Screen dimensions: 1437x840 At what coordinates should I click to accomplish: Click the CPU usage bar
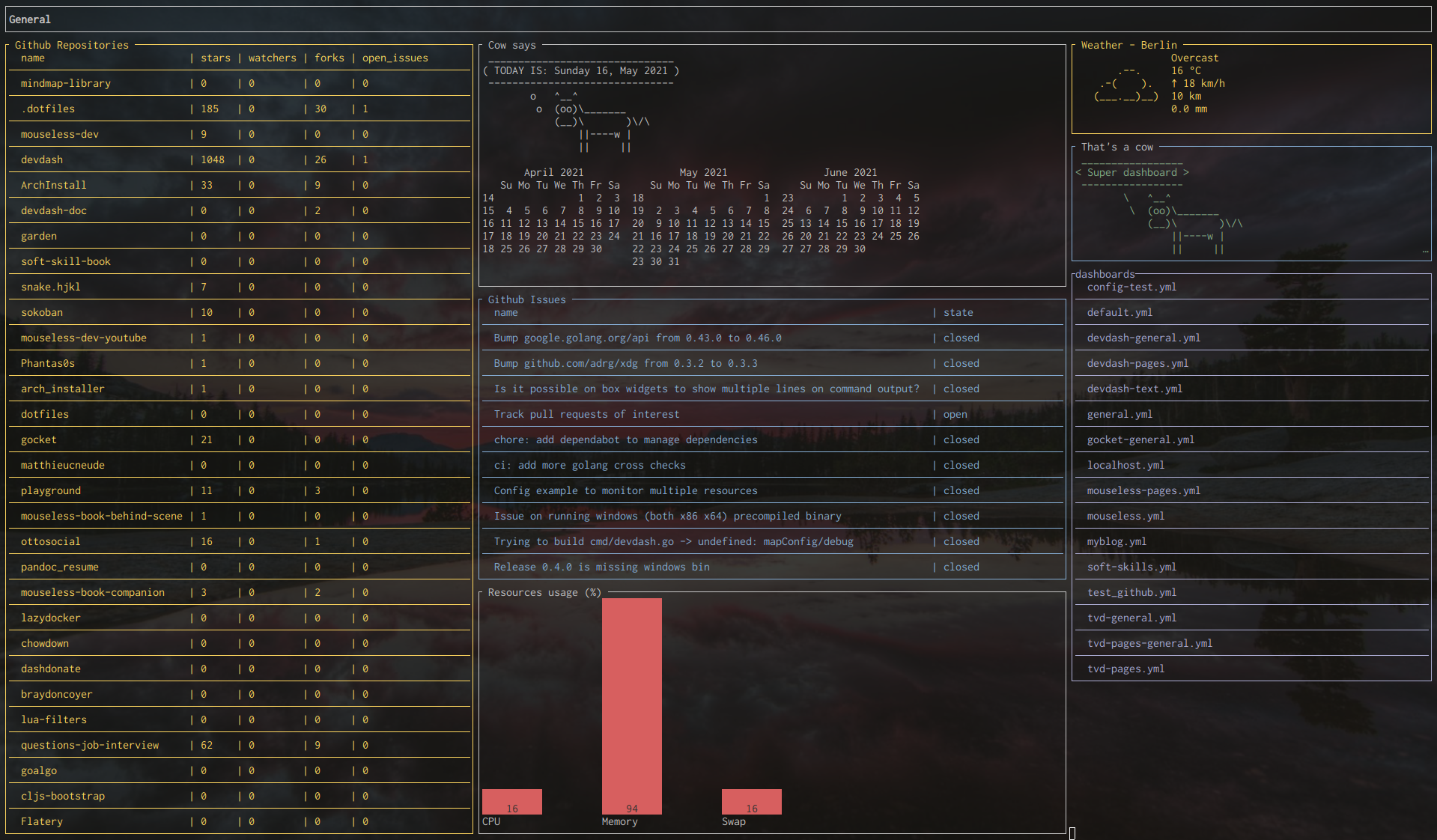[512, 802]
